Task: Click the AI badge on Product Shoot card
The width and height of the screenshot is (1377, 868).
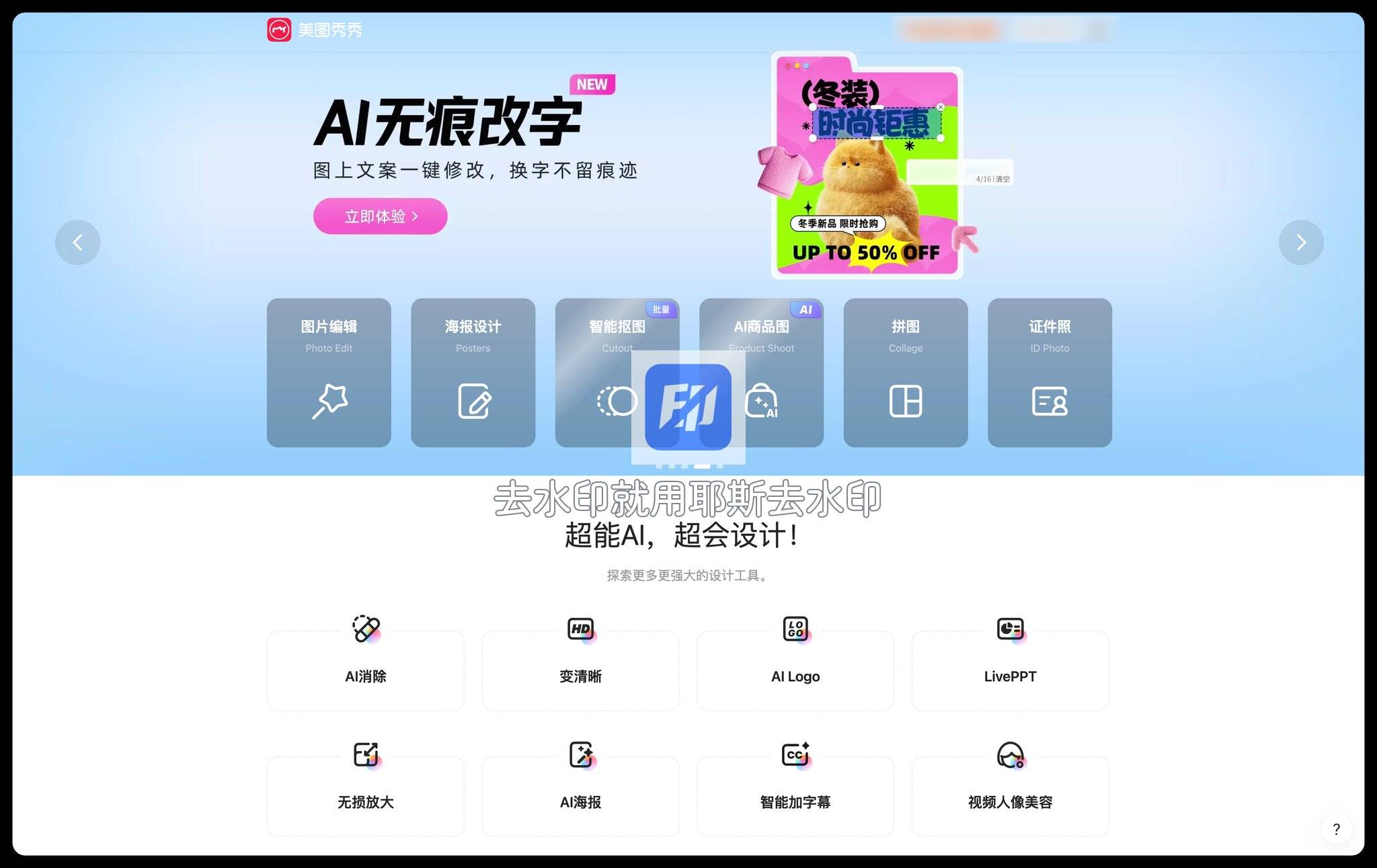Action: pyautogui.click(x=805, y=309)
